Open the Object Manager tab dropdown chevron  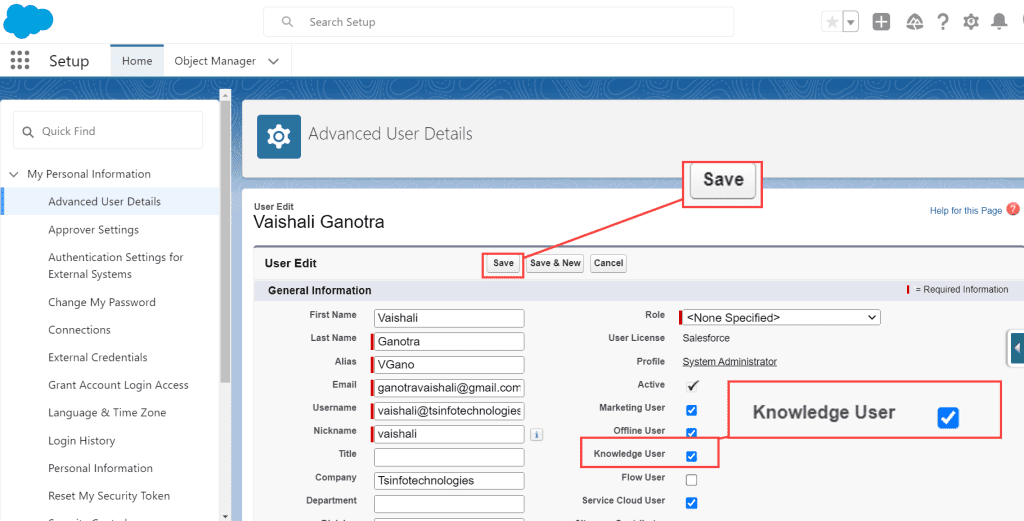(274, 61)
